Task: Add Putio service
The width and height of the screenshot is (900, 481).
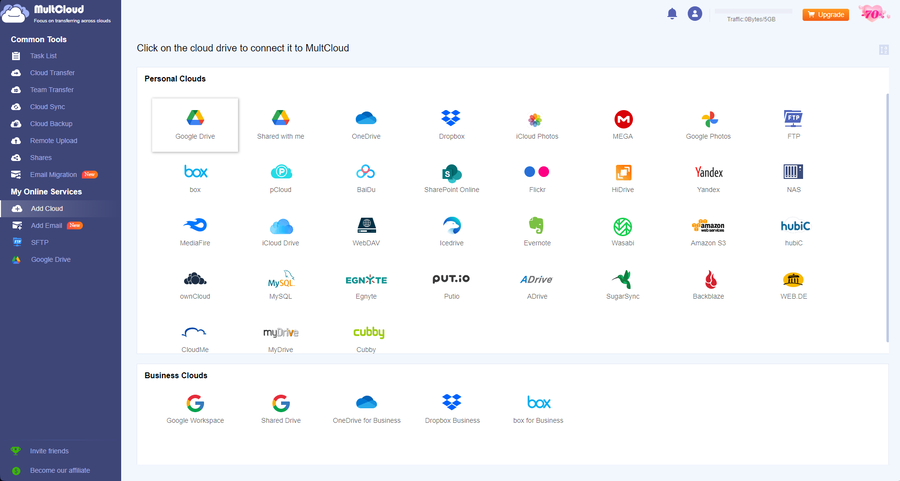Action: point(452,285)
